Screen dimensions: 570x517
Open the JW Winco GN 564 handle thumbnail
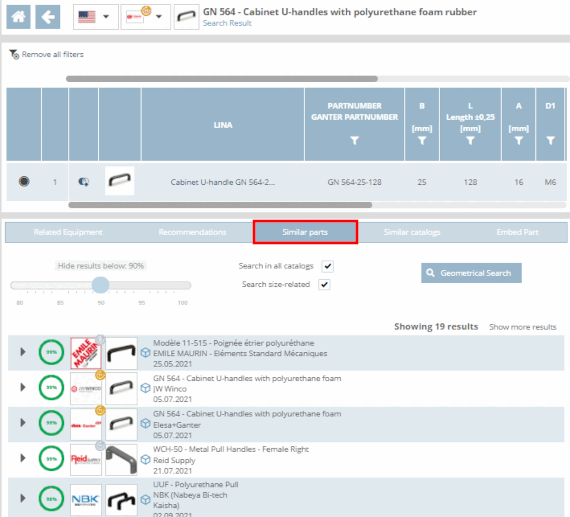pos(121,388)
